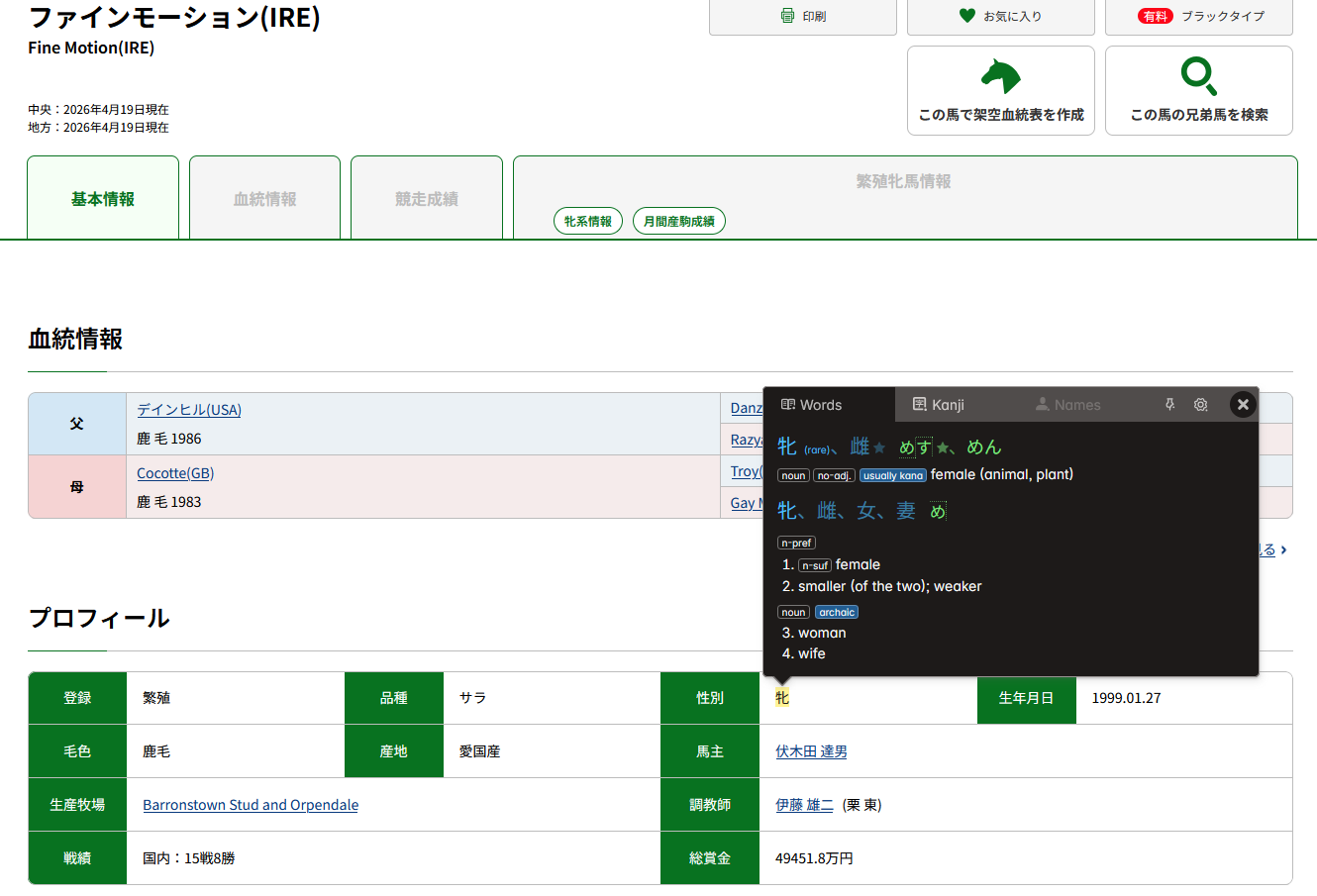Switch to the 基本情報 tab
This screenshot has width=1317, height=896.
(103, 198)
